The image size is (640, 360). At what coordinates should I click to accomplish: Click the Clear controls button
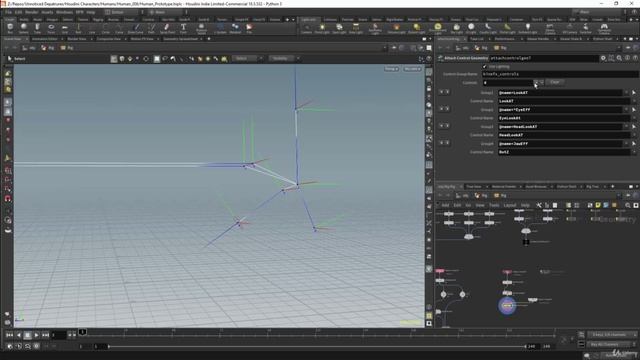click(x=555, y=82)
